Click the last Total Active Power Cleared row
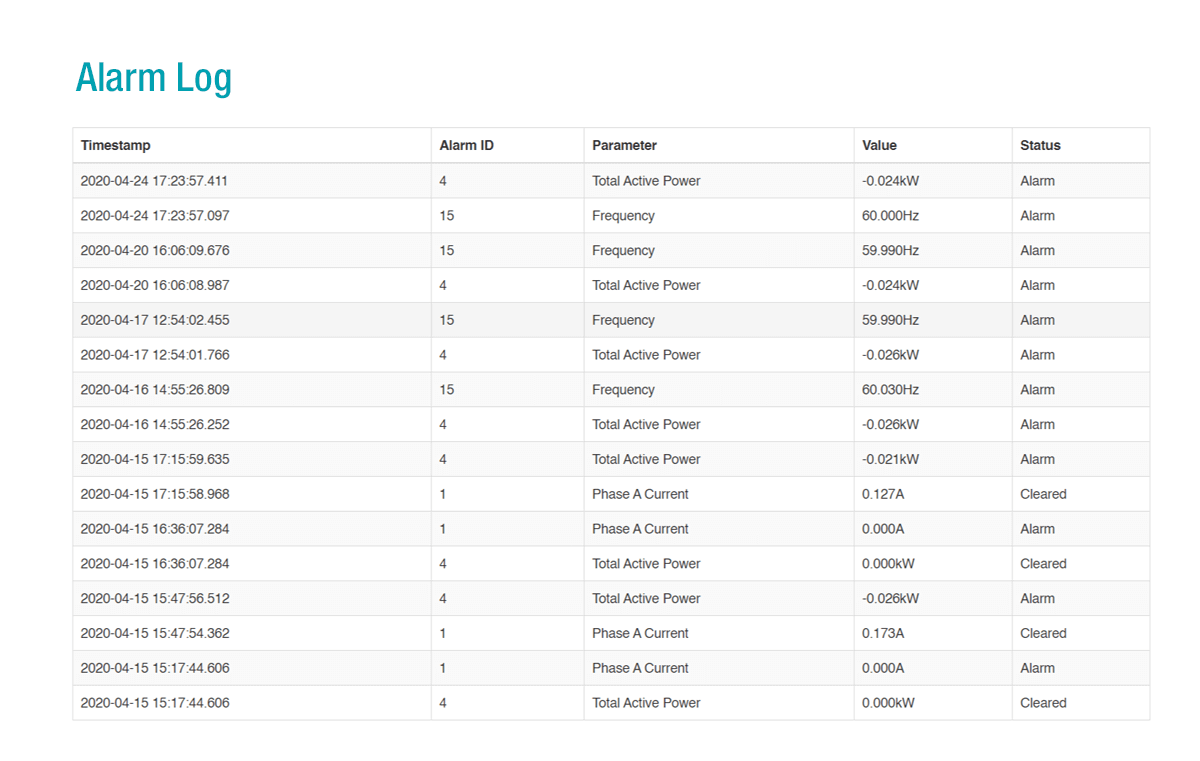Screen dimensions: 1200x761 point(646,702)
